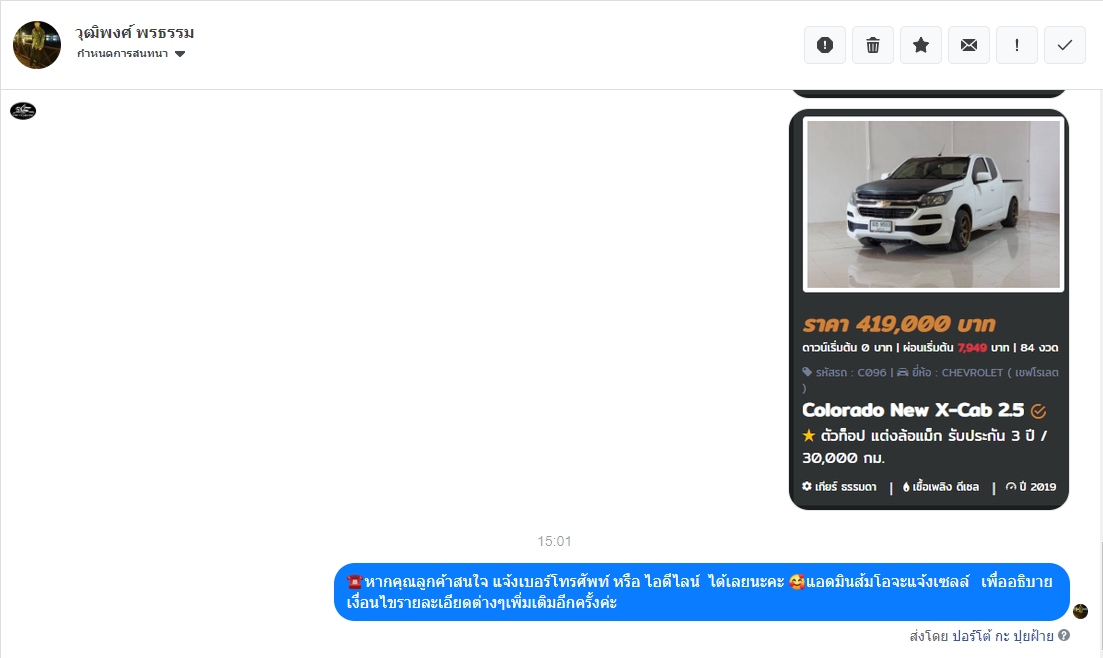Mark the conversation unread with the envelope icon

(969, 45)
